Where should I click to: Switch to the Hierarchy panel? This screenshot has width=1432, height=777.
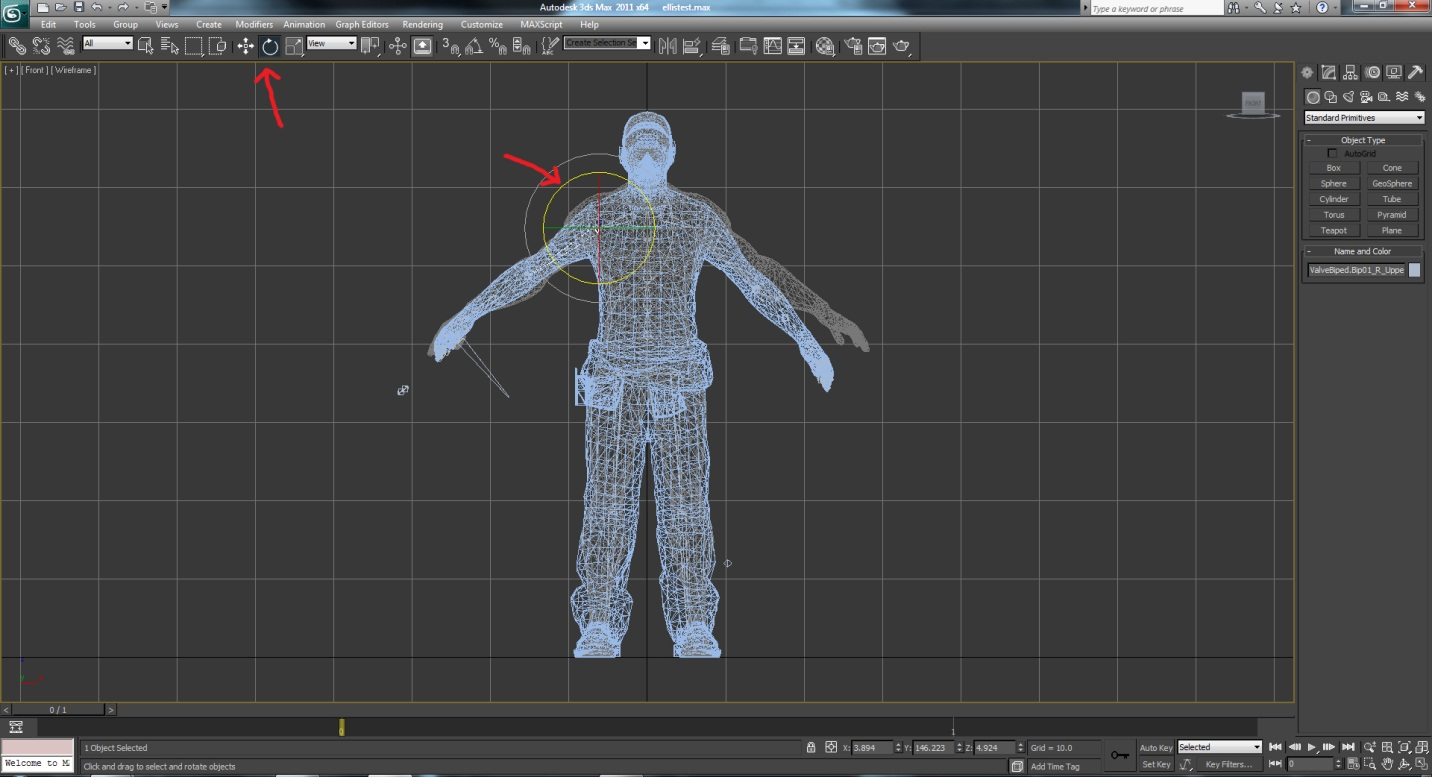(1350, 73)
